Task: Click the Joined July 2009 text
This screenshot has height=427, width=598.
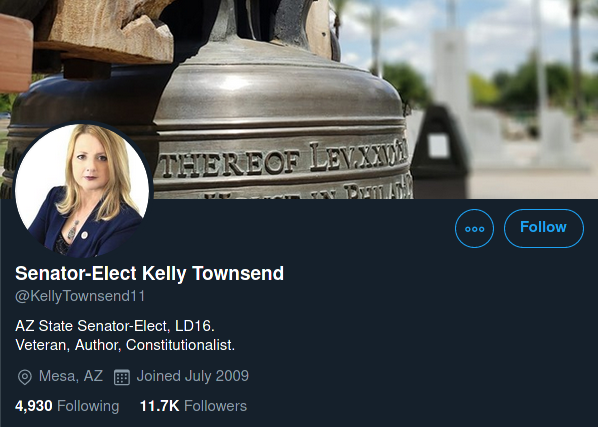Action: [x=193, y=376]
